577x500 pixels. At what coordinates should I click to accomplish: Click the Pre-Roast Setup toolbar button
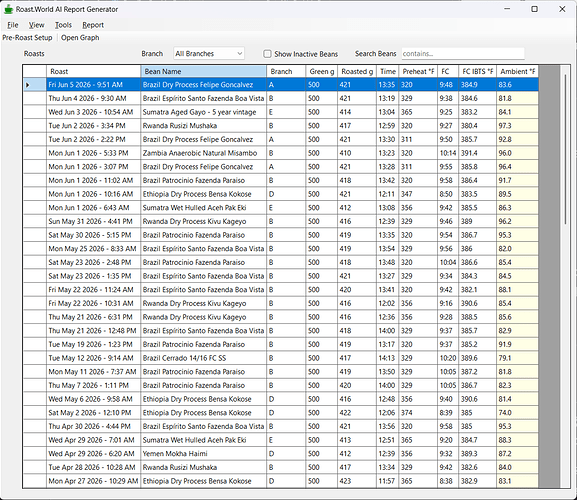(x=27, y=38)
